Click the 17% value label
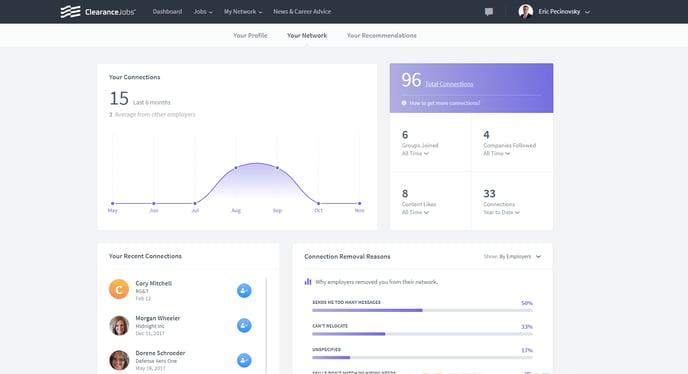Screen dimensions: 688x374 pos(527,350)
